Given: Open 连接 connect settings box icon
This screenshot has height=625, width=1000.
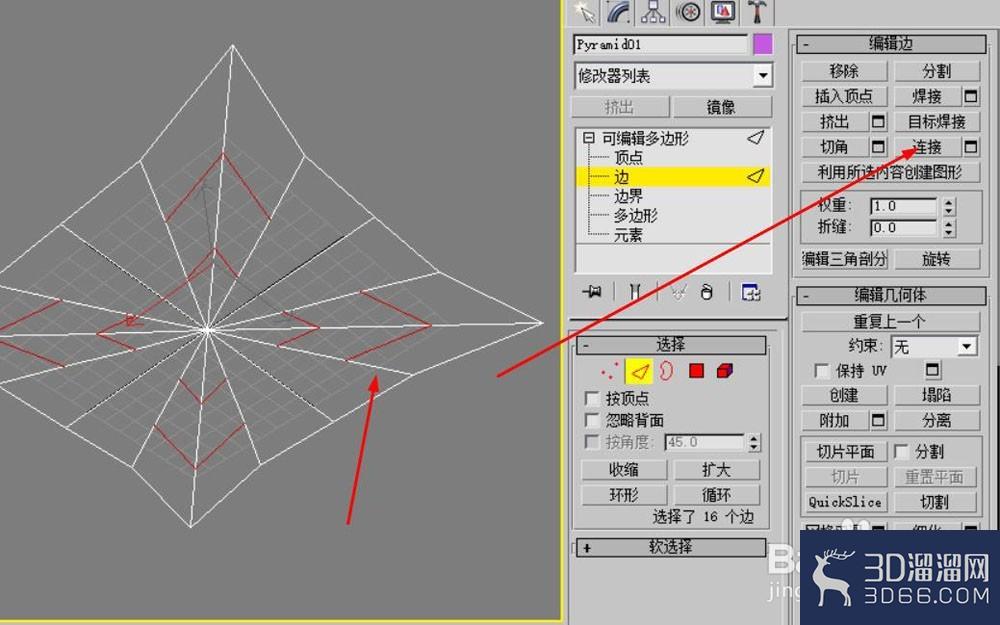Looking at the screenshot, I should pyautogui.click(x=971, y=147).
